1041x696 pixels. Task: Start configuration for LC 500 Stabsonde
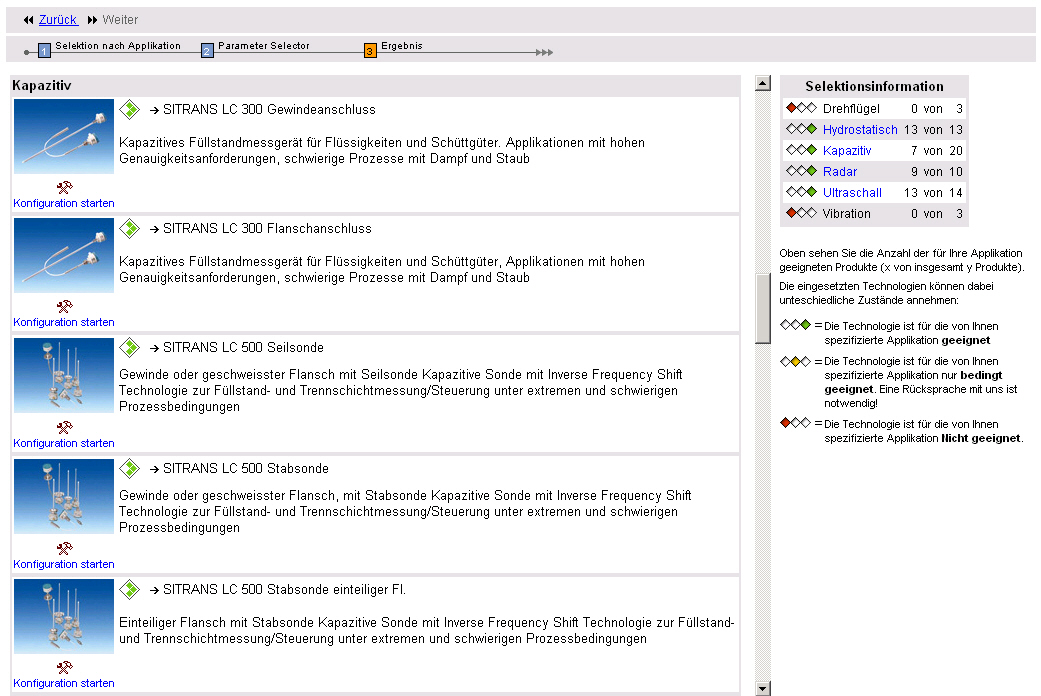[x=64, y=564]
